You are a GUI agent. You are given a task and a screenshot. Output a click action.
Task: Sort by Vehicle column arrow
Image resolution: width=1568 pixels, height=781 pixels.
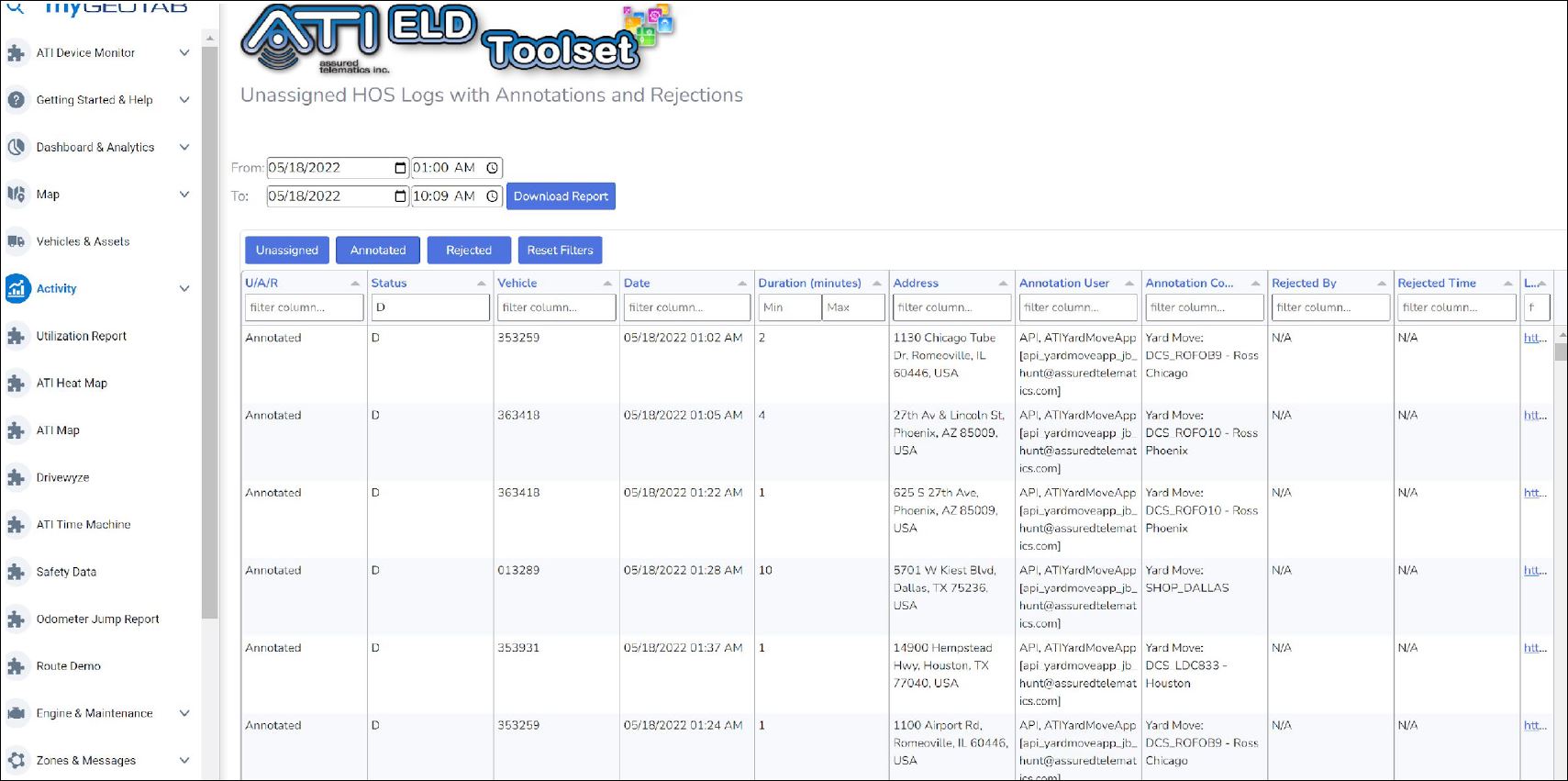(x=607, y=284)
